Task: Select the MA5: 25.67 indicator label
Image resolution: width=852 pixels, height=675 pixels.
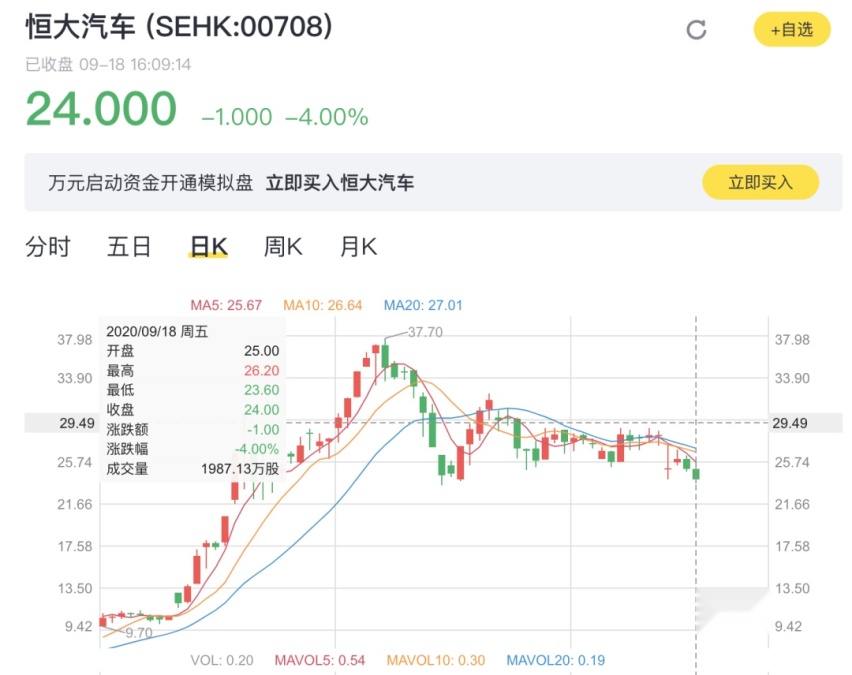Action: [x=226, y=305]
